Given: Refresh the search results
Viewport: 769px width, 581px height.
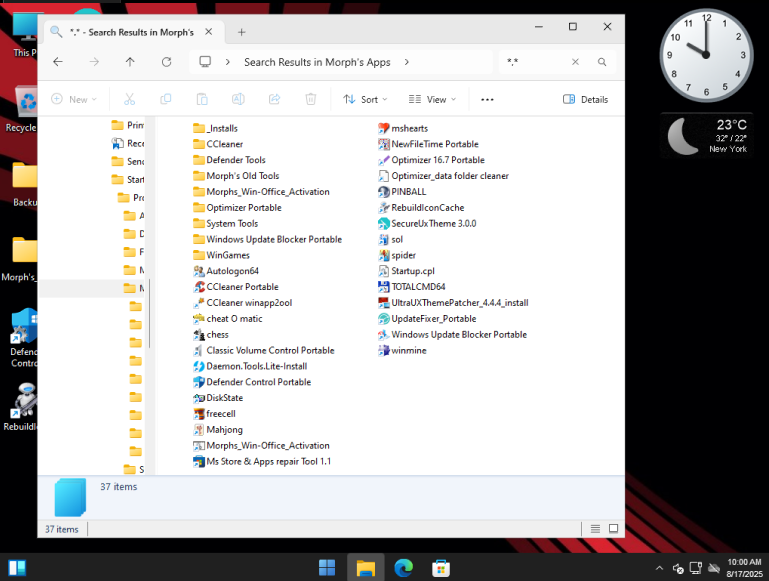Looking at the screenshot, I should 167,62.
